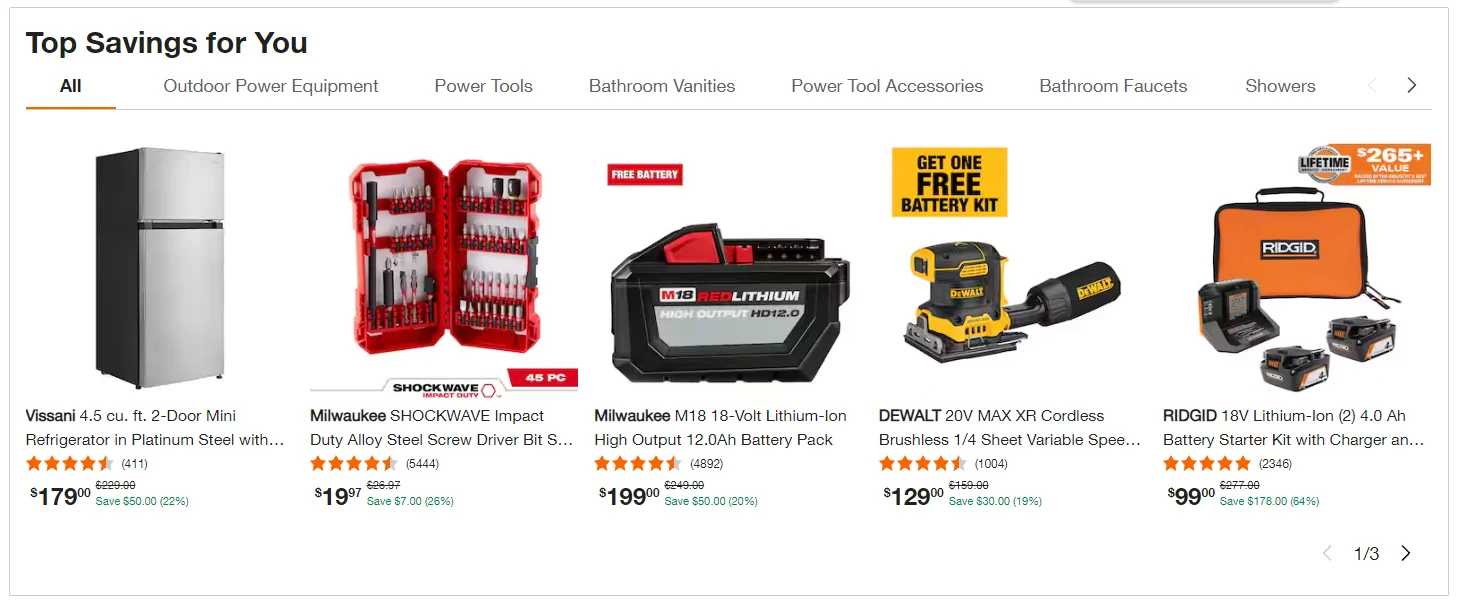The image size is (1461, 607).
Task: Click the GET ONE FREE BATTERY KIT badge
Action: (949, 182)
